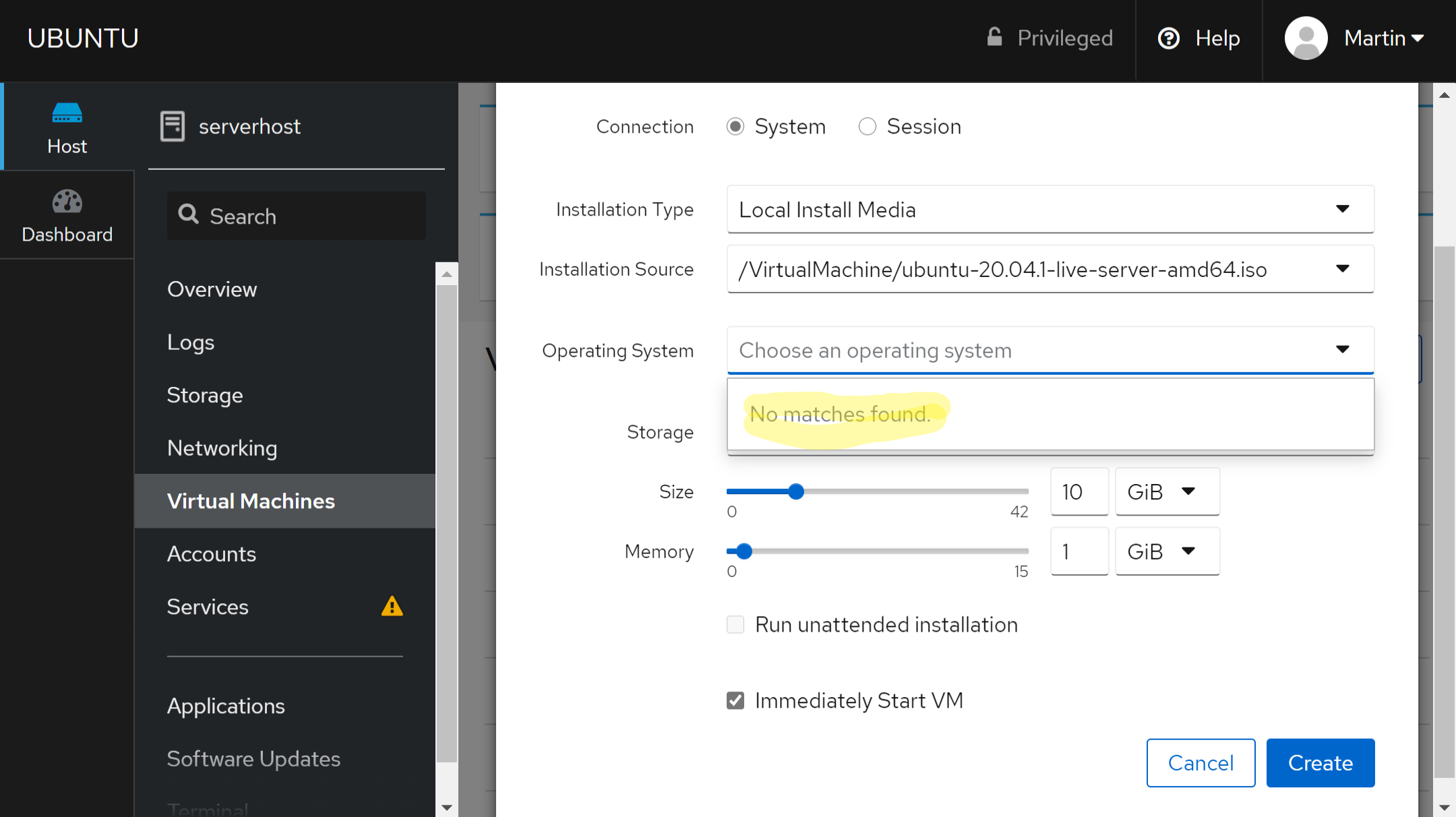Viewport: 1456px width, 817px height.
Task: Click Martin's user avatar icon
Action: pos(1306,38)
